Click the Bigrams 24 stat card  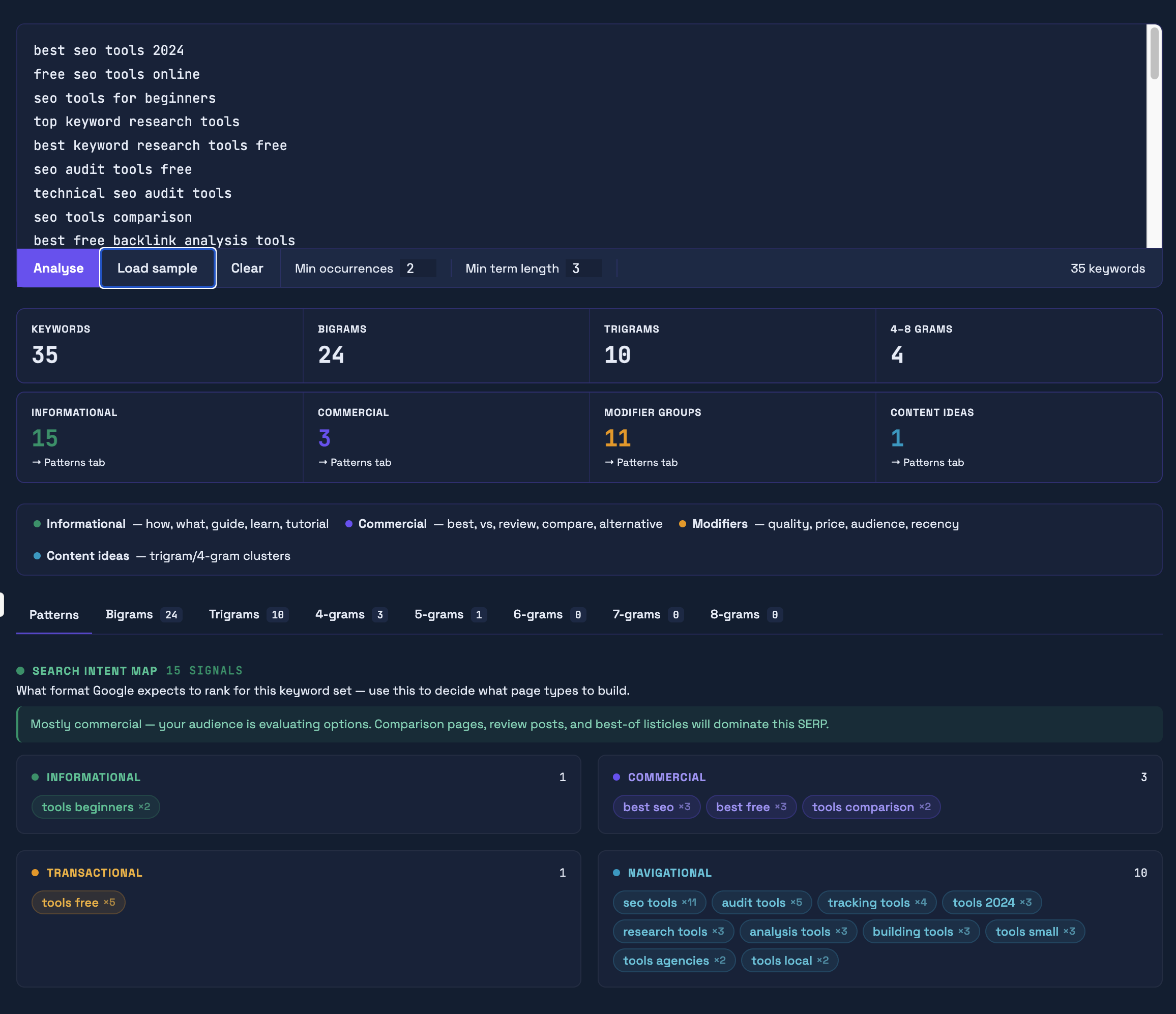(446, 346)
